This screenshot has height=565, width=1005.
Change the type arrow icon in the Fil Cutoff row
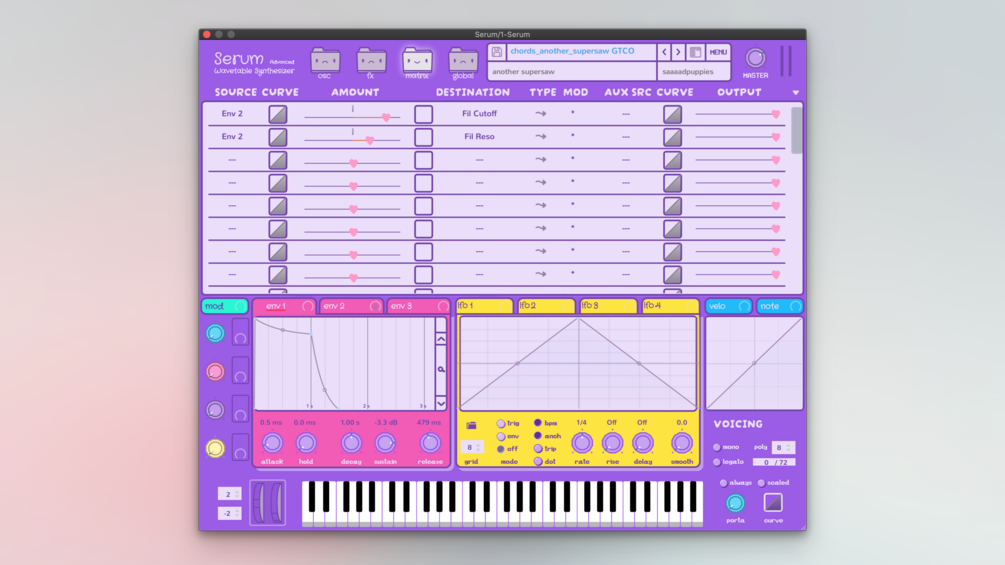(x=541, y=113)
